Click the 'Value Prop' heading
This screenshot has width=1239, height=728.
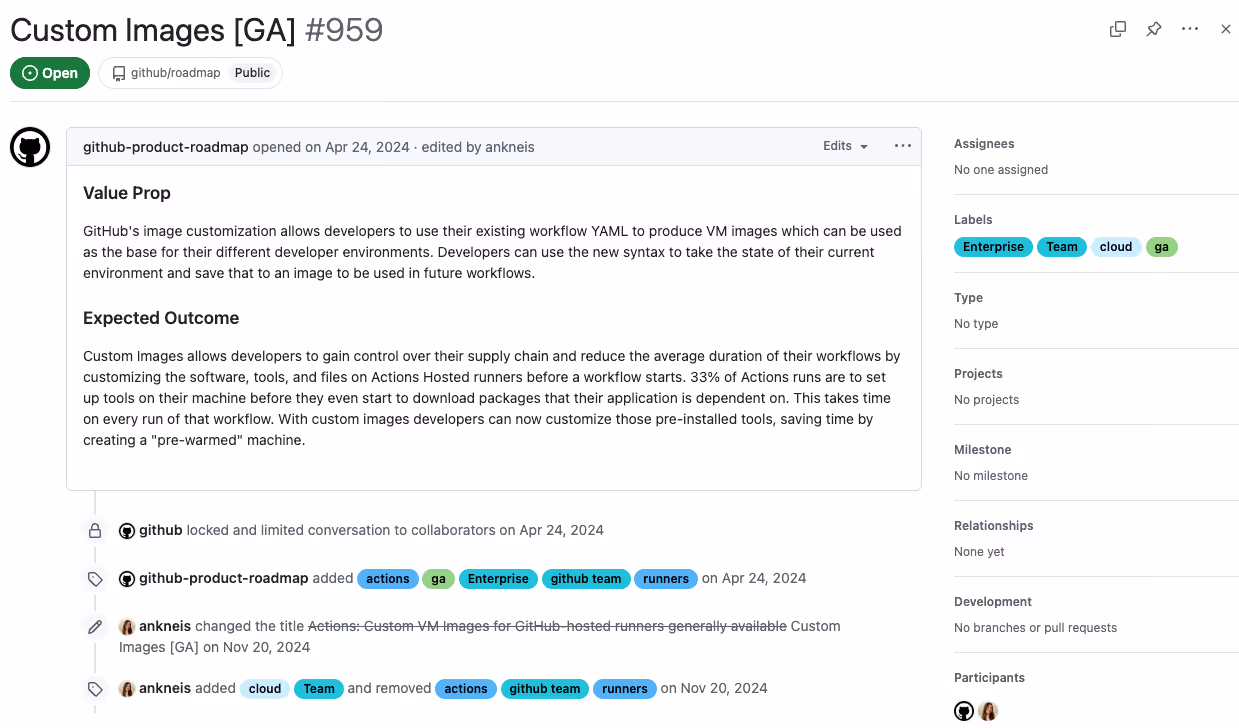(x=127, y=193)
